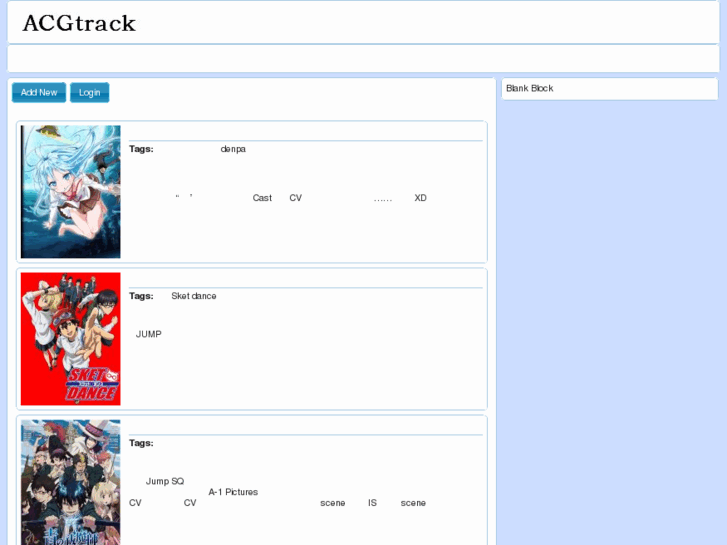Open the Sket Dance red cover thumbnail

tap(70, 339)
